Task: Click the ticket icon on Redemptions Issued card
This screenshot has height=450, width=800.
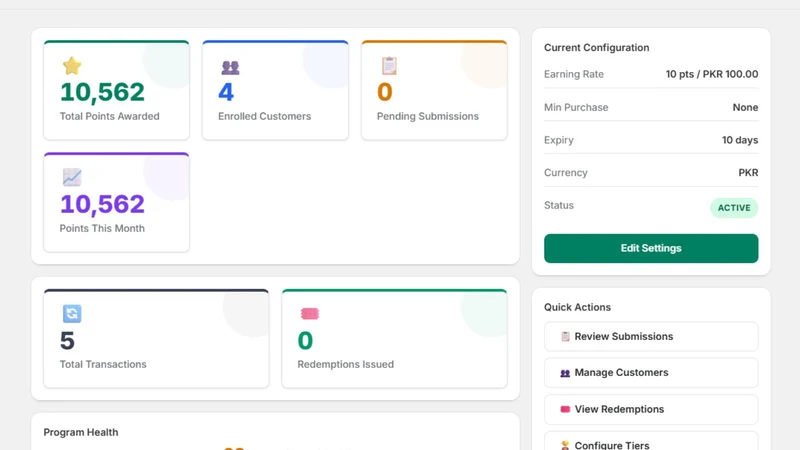Action: [x=310, y=314]
